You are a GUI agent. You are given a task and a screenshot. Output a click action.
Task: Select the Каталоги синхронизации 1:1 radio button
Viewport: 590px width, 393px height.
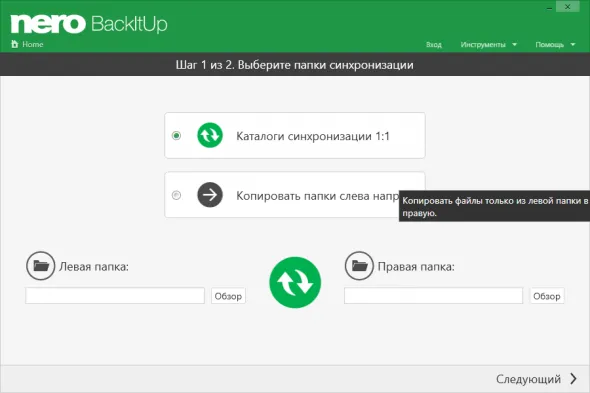(176, 135)
